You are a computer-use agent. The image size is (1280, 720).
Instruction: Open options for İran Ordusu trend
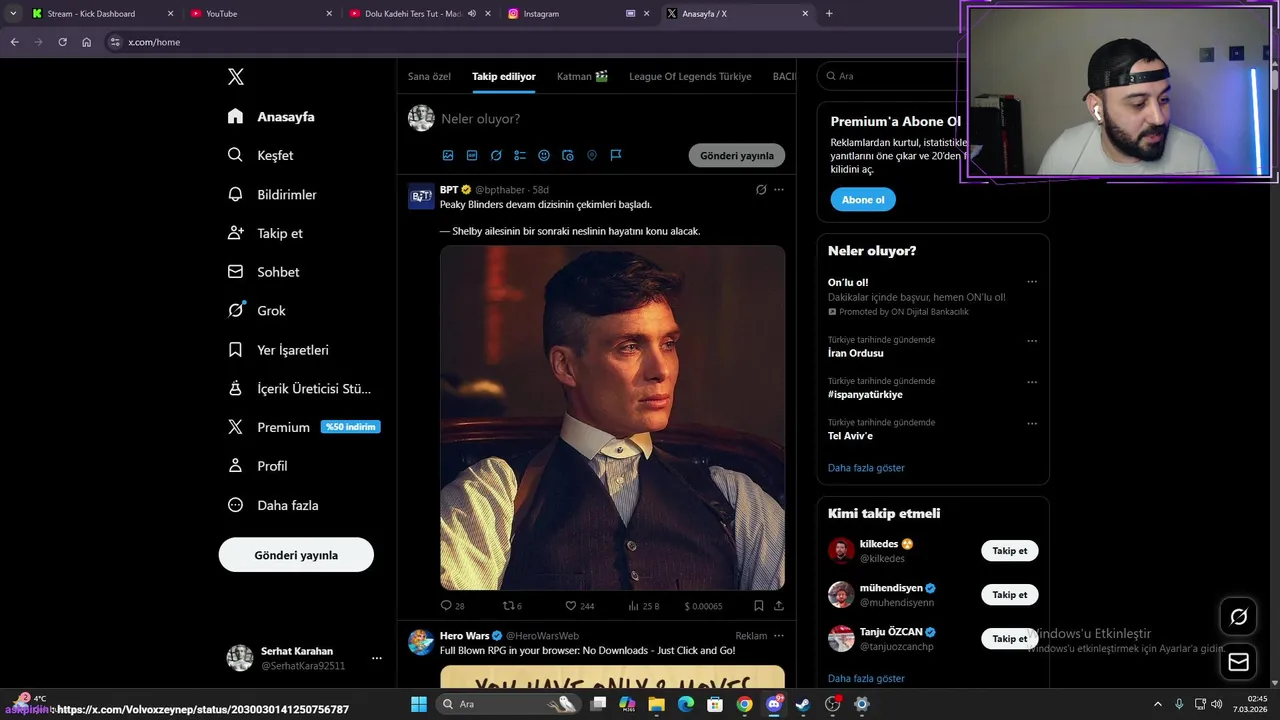tap(1032, 341)
